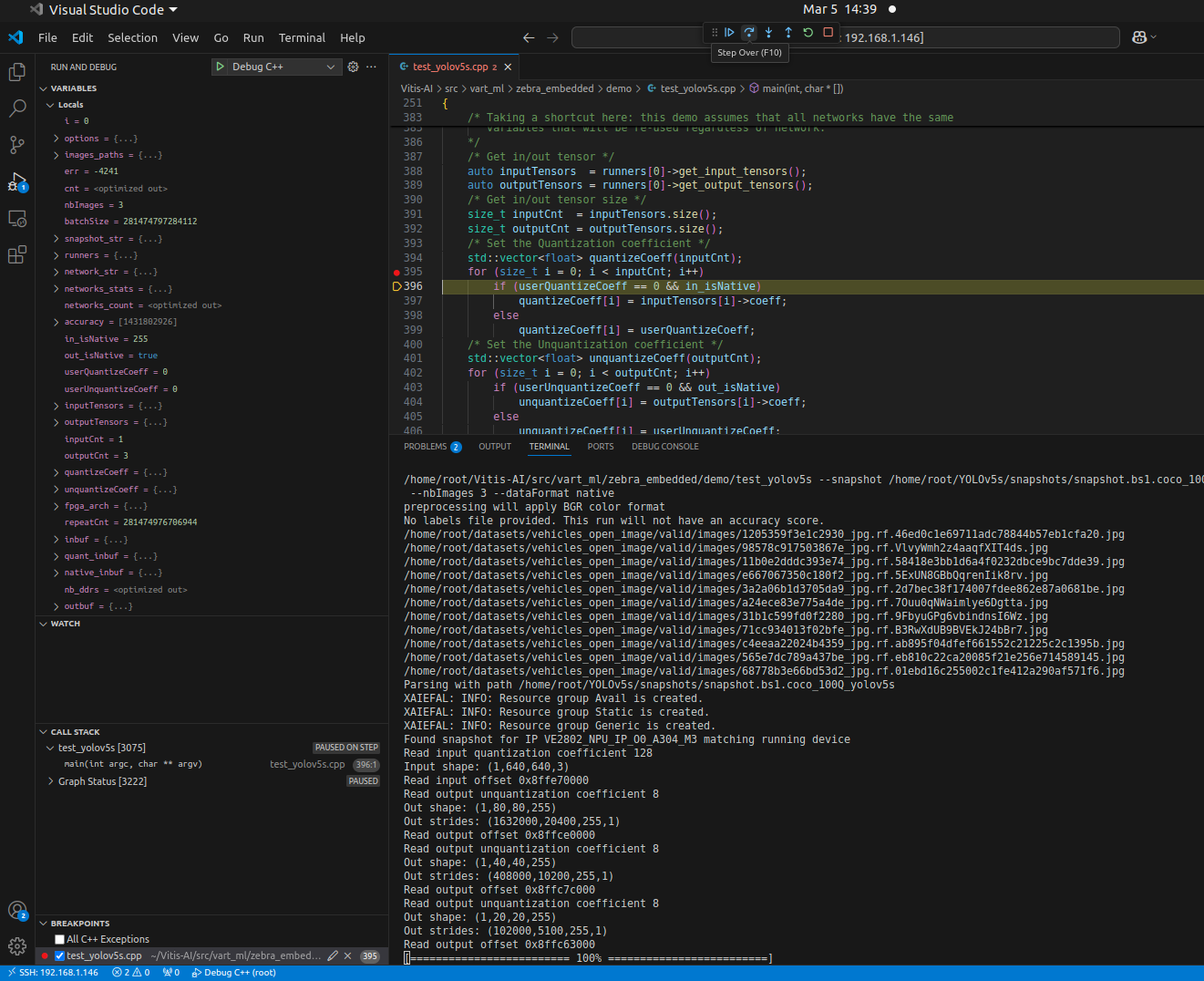Uncheck the test_yolov5s.cpp breakpoint checkbox
1204x981 pixels.
[x=59, y=955]
